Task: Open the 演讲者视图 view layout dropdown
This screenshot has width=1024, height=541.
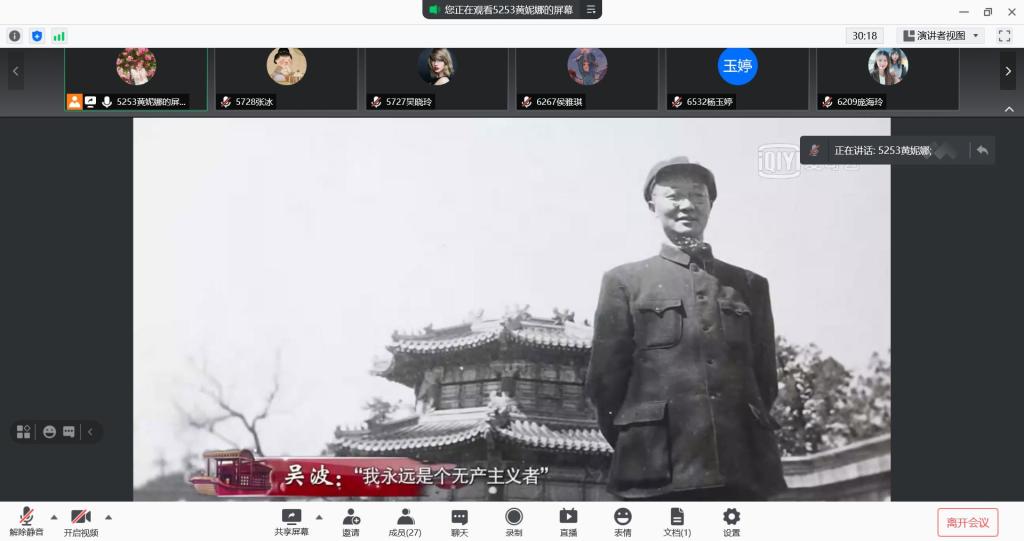Action: tap(941, 36)
